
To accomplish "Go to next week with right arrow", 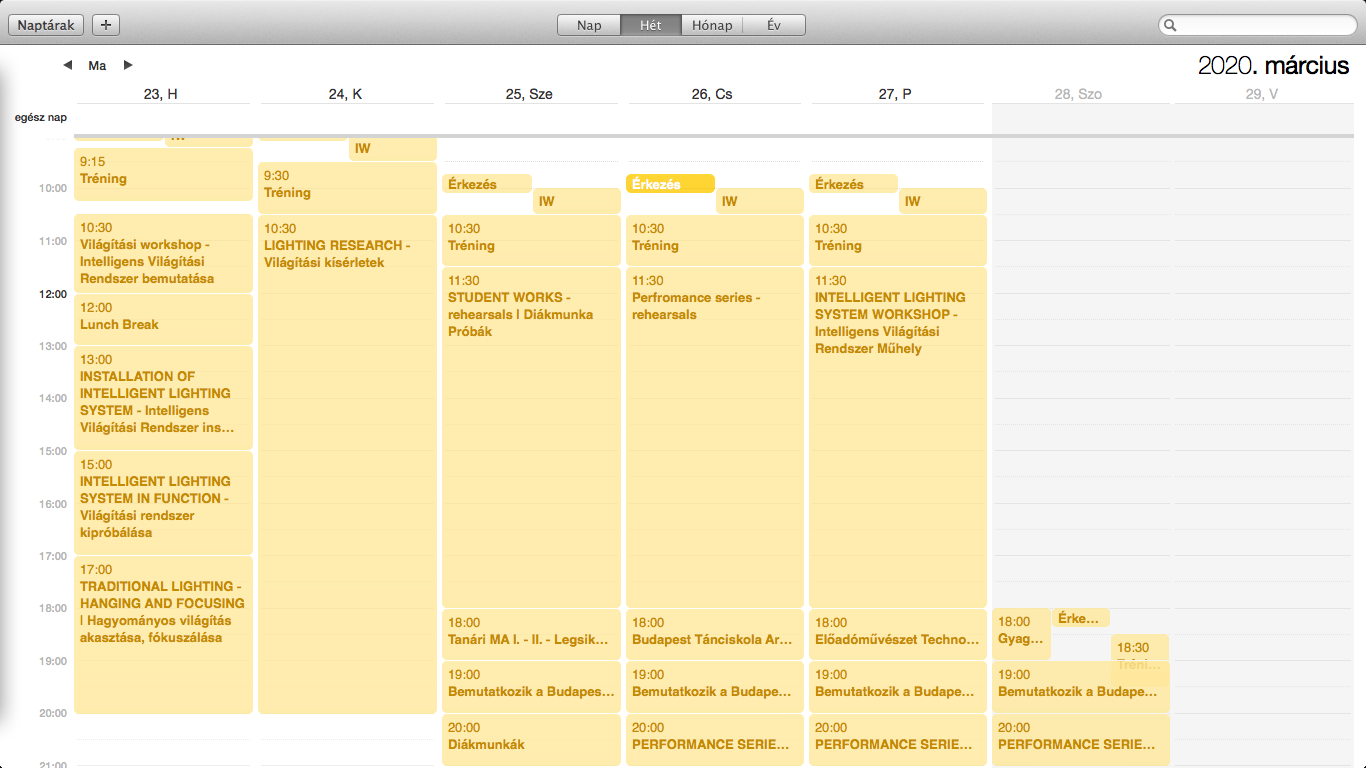I will pos(128,65).
